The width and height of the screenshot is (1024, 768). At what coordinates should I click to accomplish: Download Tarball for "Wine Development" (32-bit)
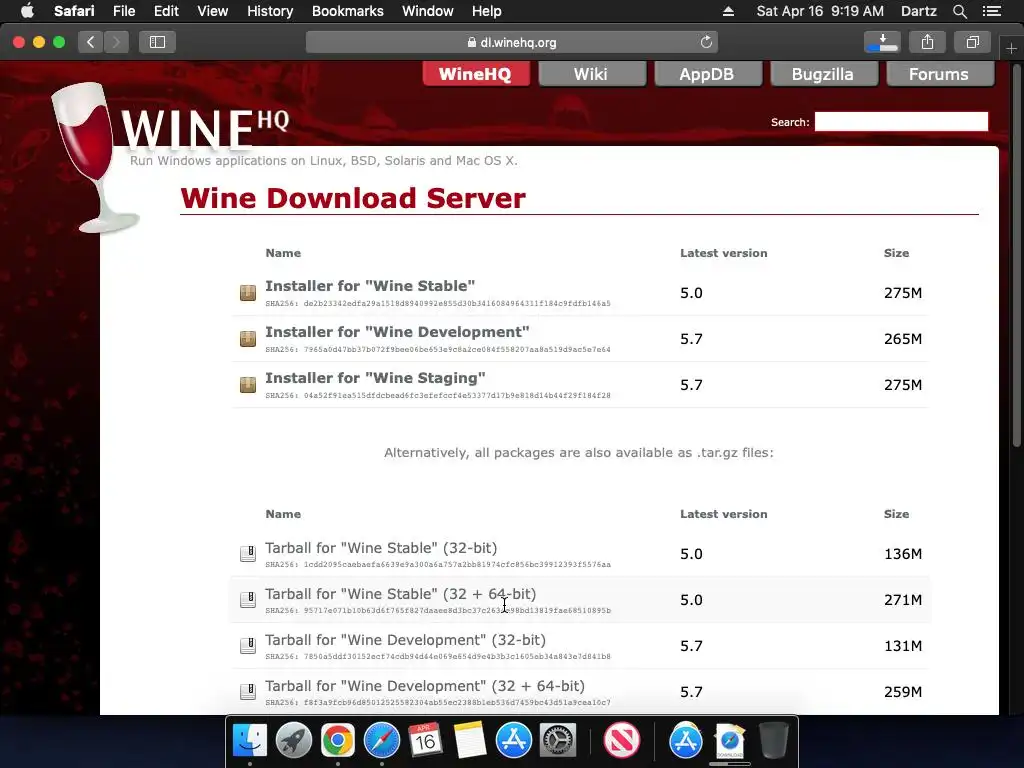tap(405, 640)
